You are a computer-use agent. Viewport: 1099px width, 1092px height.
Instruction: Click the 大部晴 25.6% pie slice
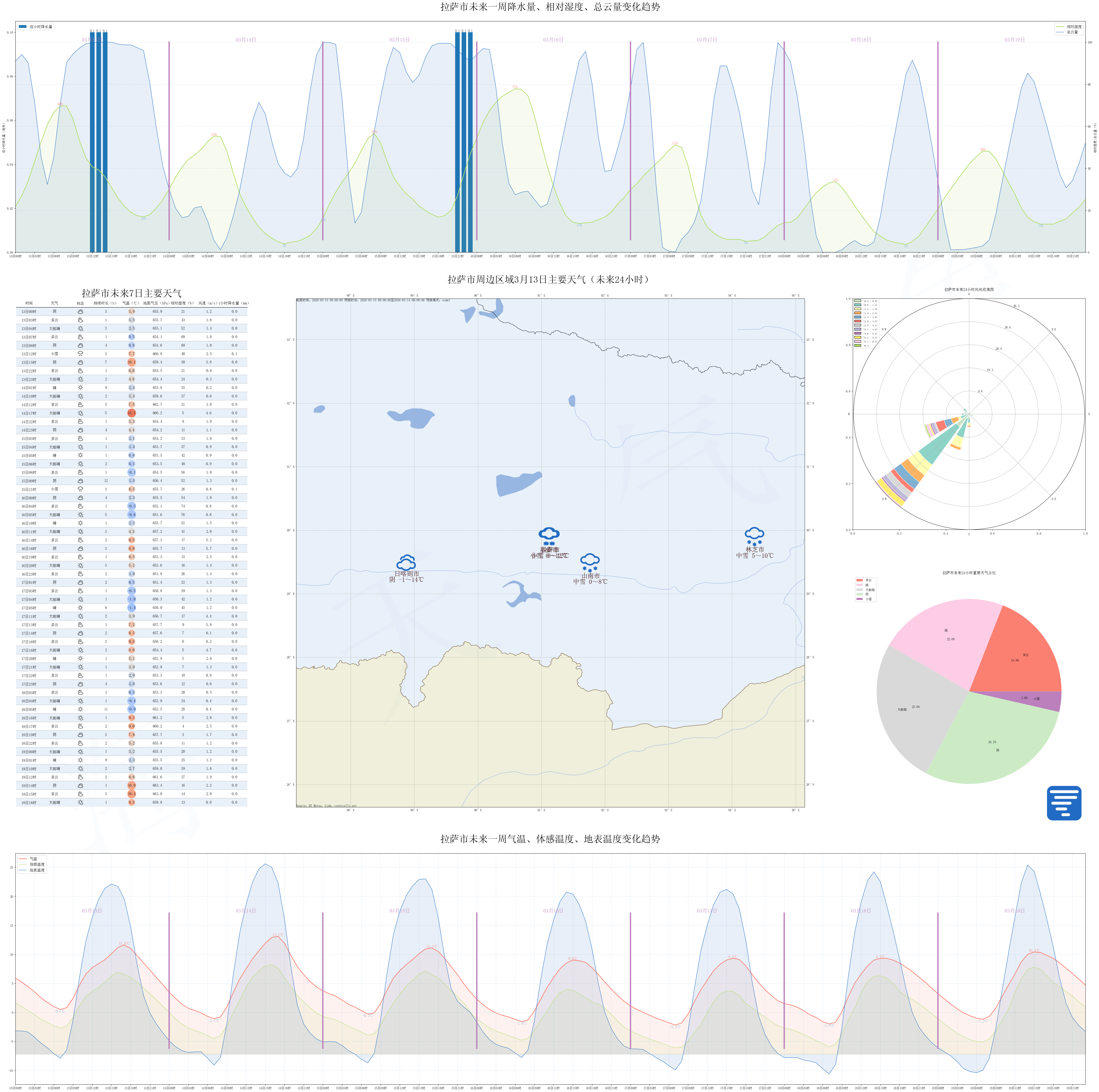(x=910, y=707)
